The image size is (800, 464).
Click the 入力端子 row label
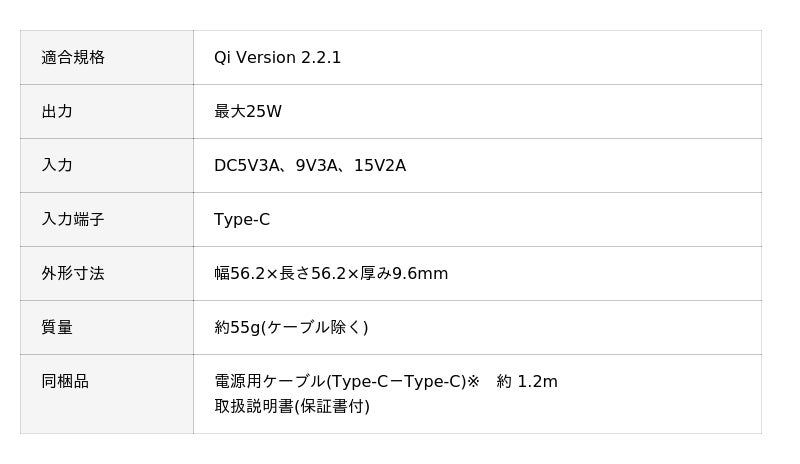[x=73, y=220]
